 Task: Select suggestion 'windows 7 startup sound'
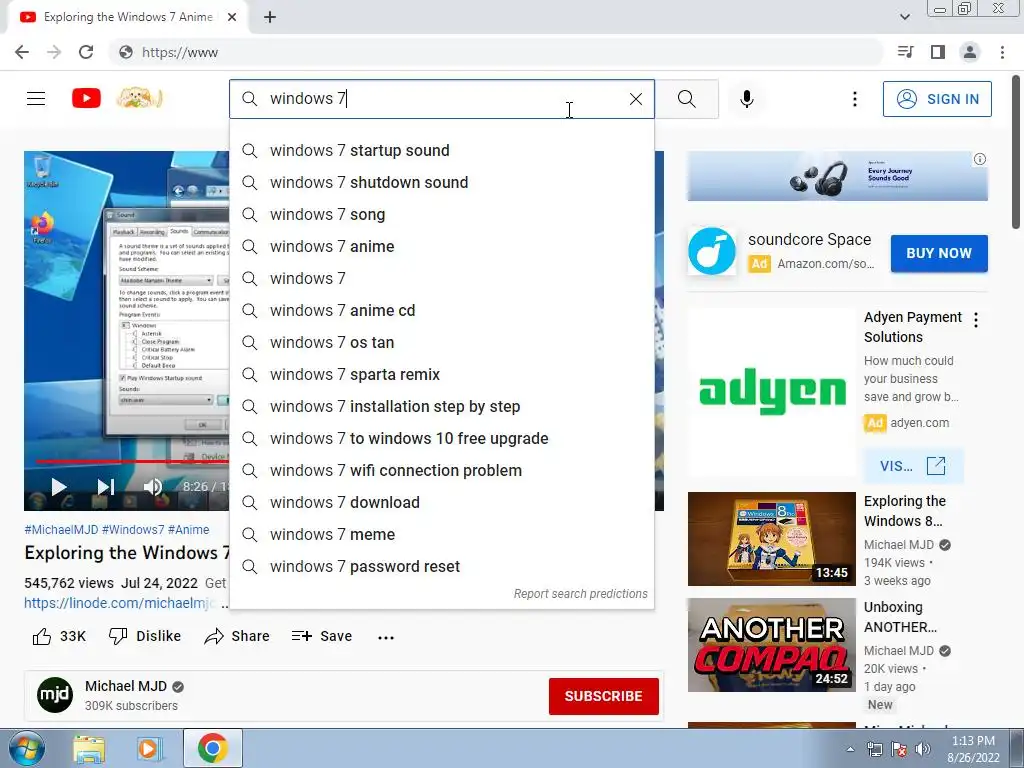point(441,150)
